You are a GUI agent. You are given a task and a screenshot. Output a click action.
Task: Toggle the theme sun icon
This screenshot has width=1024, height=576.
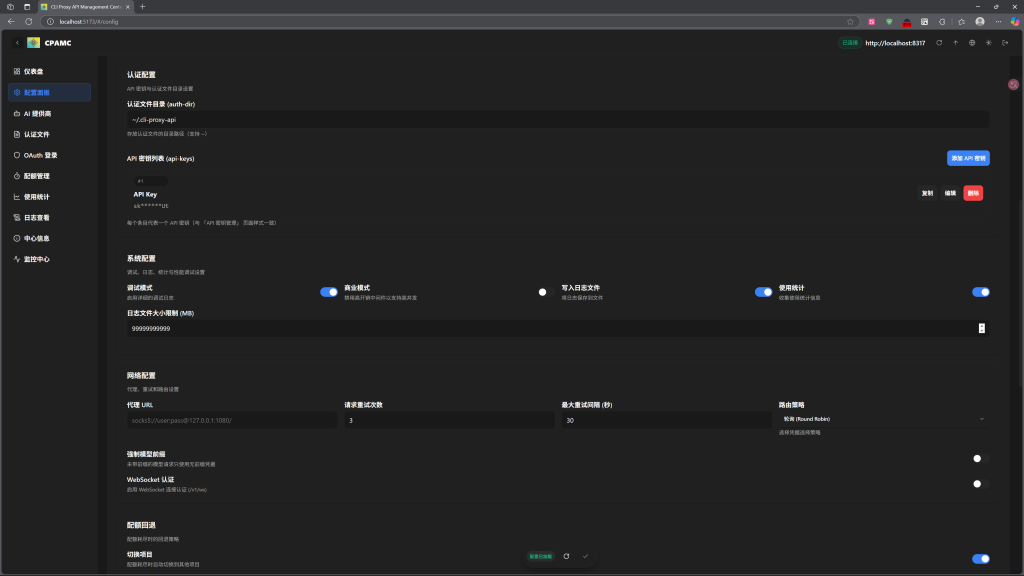[x=989, y=42]
